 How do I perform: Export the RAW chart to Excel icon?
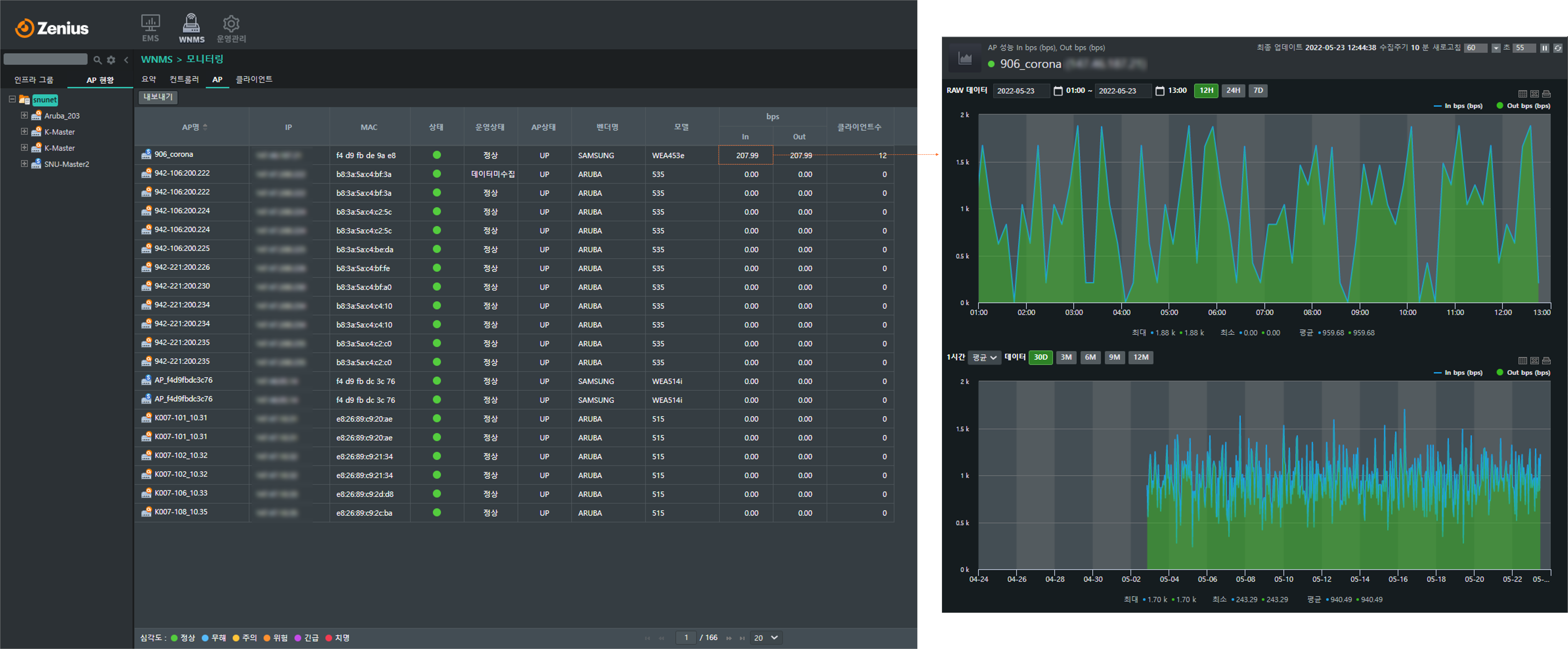click(1535, 94)
